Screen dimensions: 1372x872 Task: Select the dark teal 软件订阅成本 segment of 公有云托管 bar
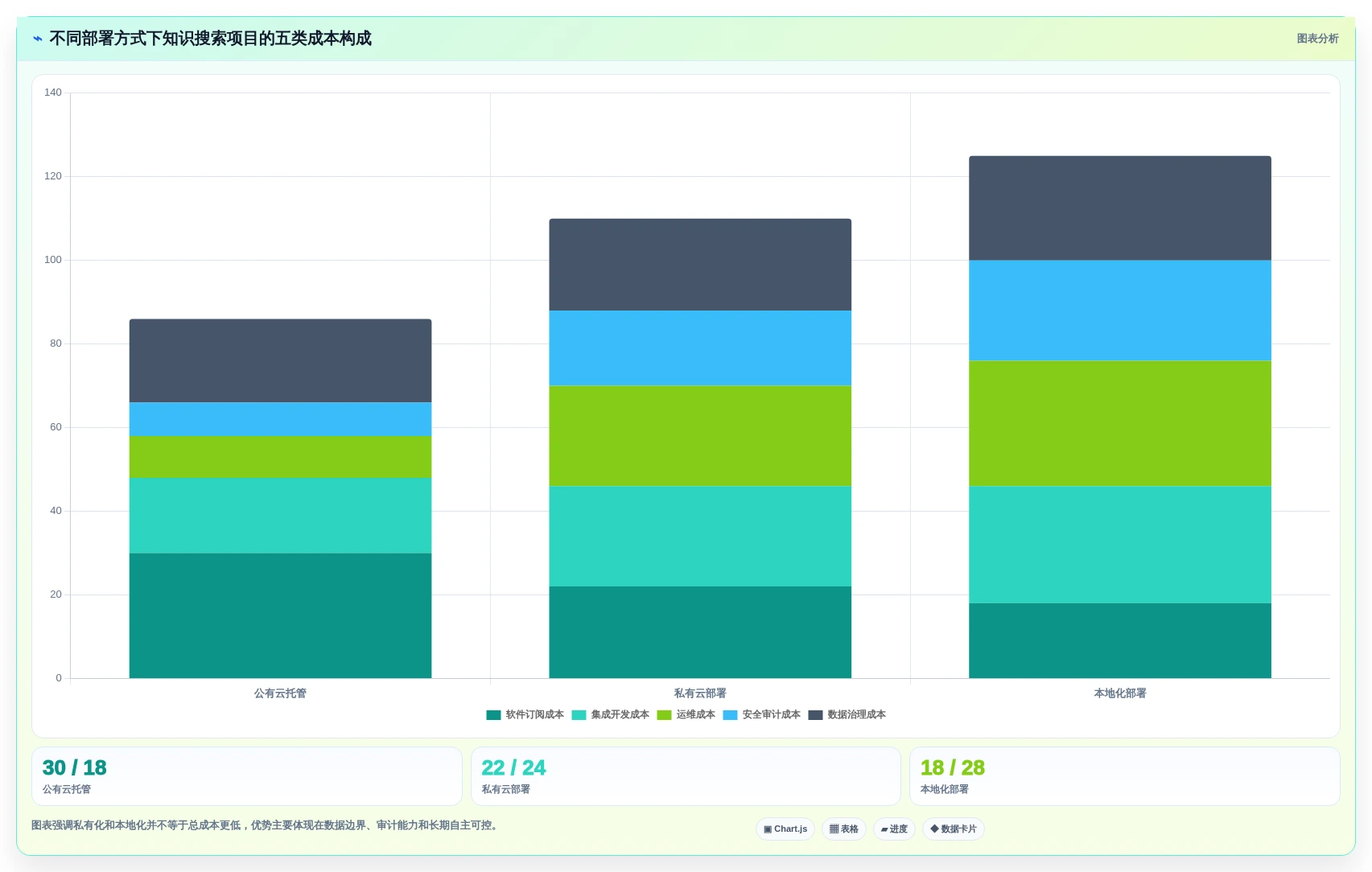point(280,615)
